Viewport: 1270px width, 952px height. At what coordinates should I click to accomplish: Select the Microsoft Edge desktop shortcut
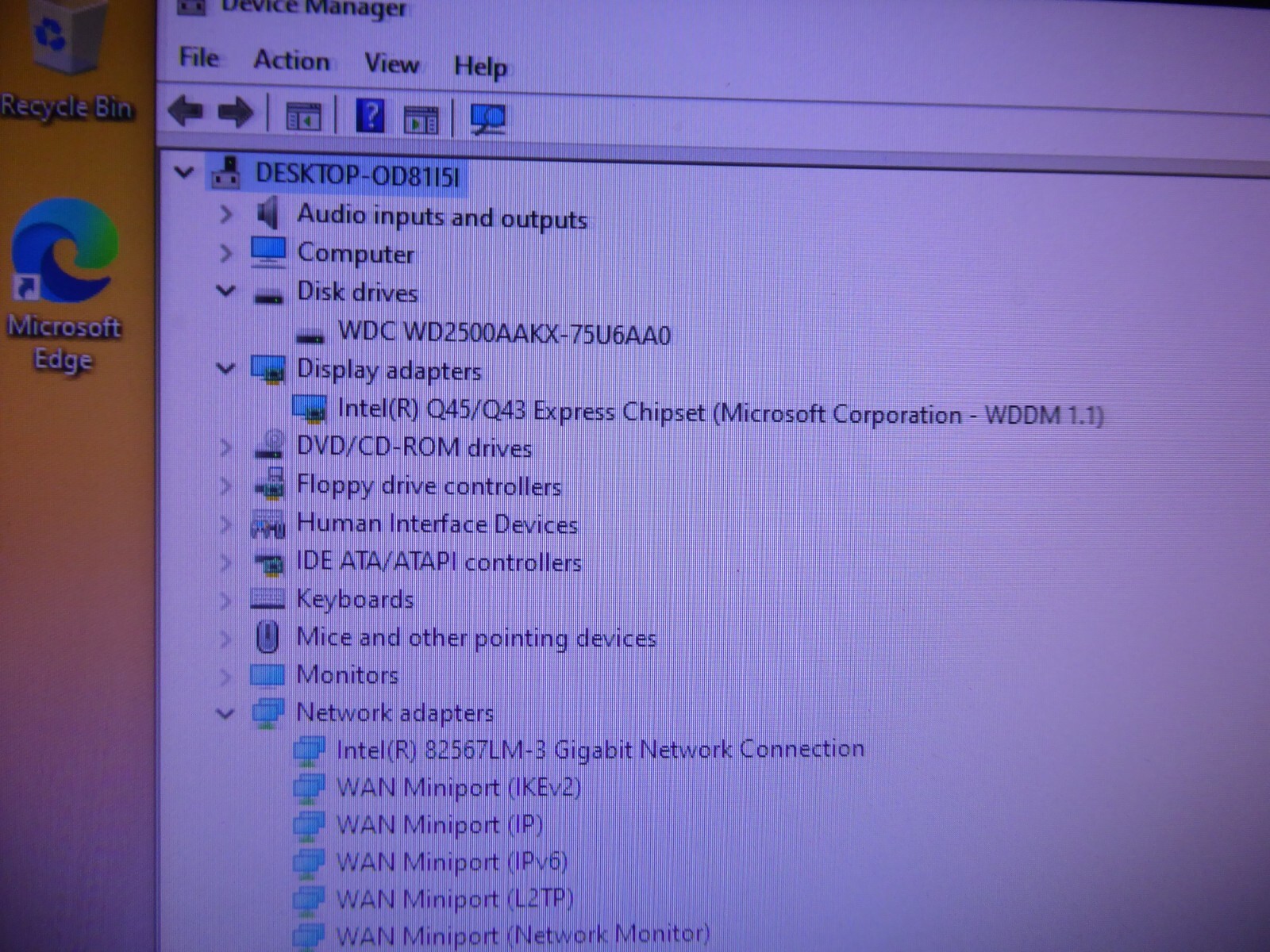coord(64,286)
